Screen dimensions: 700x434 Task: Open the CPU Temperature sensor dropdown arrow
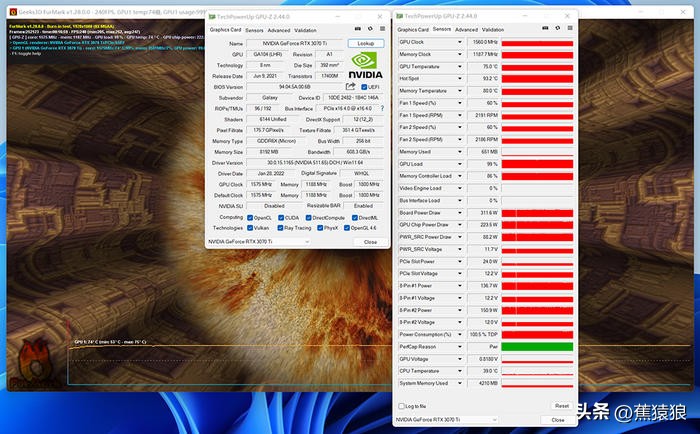pos(459,371)
